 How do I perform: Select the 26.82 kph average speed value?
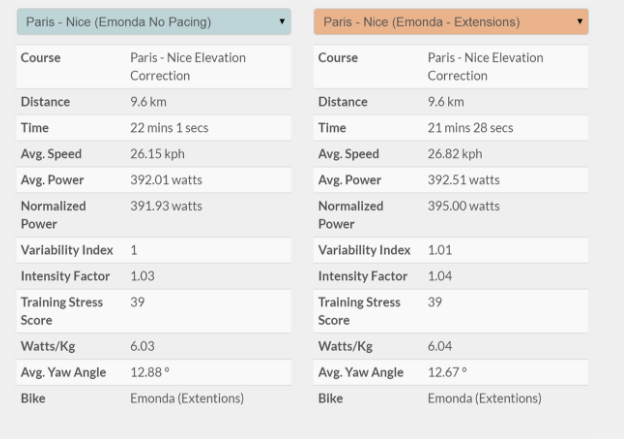coord(454,154)
